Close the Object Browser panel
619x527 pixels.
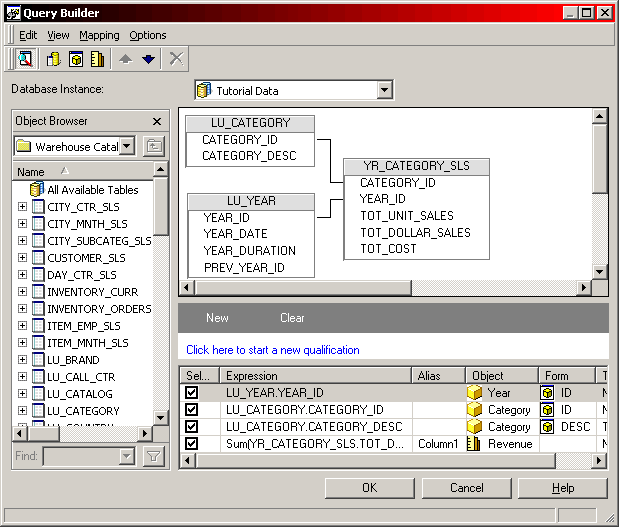point(156,121)
